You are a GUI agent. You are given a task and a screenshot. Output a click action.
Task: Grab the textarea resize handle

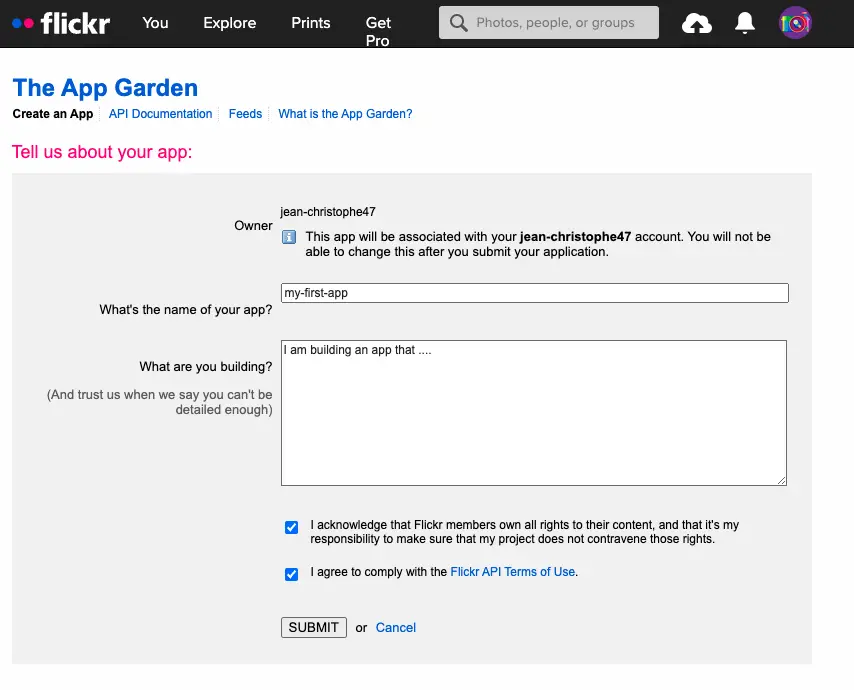pyautogui.click(x=782, y=480)
